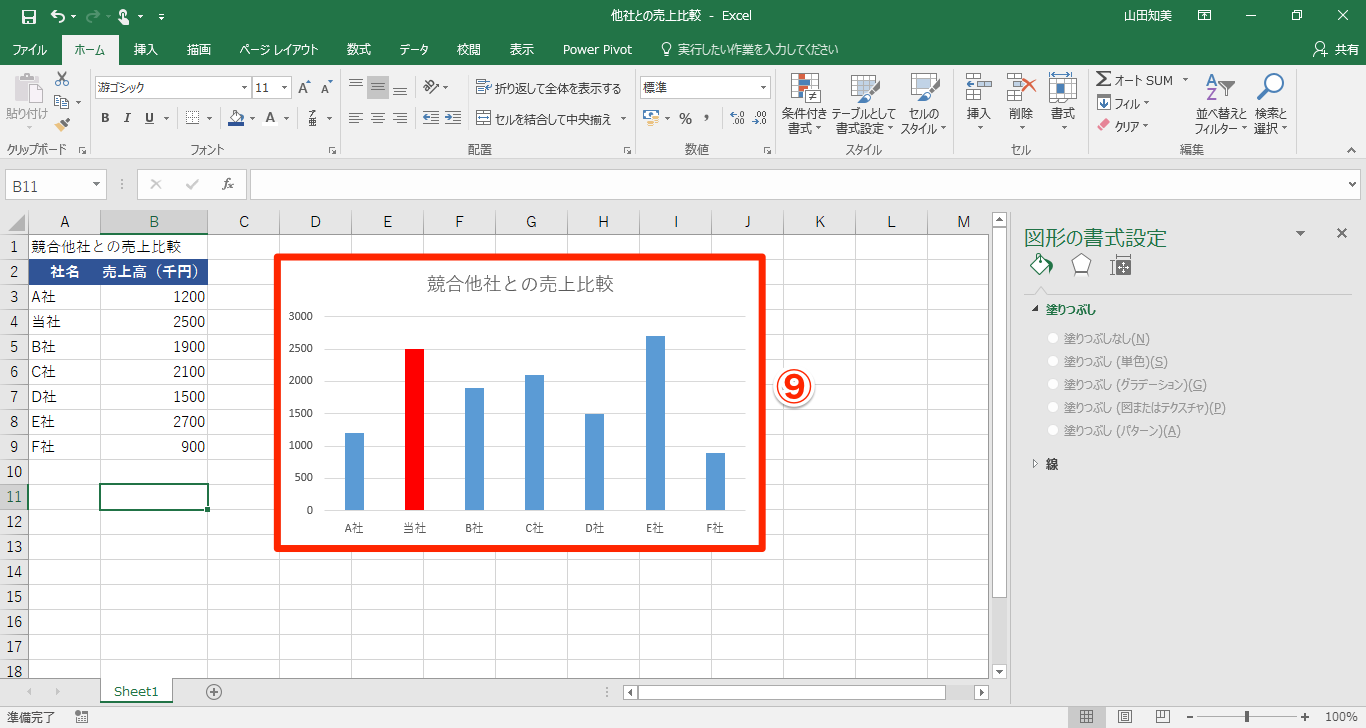Select Size & Properties icon in format pane
This screenshot has width=1366, height=728.
pos(1121,266)
